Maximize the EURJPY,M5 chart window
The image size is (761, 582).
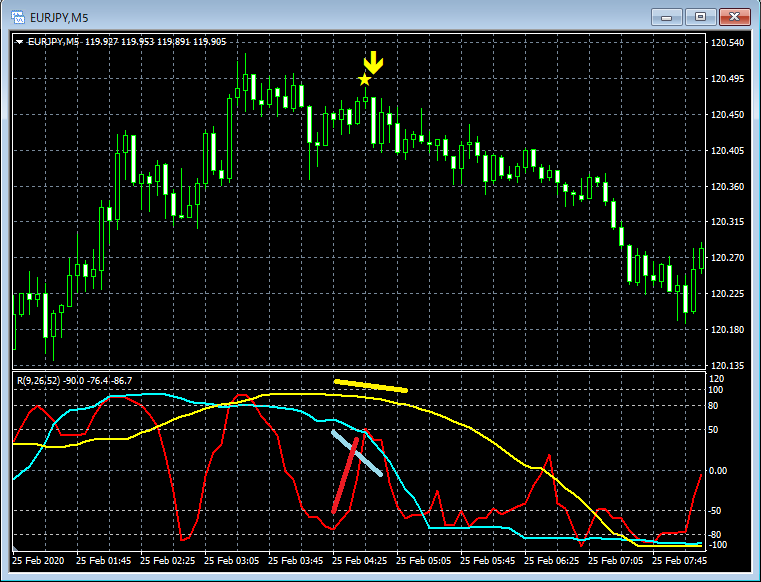pyautogui.click(x=700, y=17)
